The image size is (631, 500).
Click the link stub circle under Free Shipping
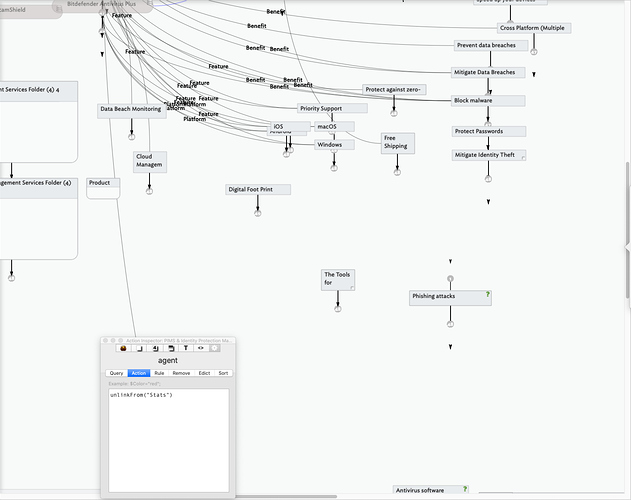pyautogui.click(x=397, y=172)
